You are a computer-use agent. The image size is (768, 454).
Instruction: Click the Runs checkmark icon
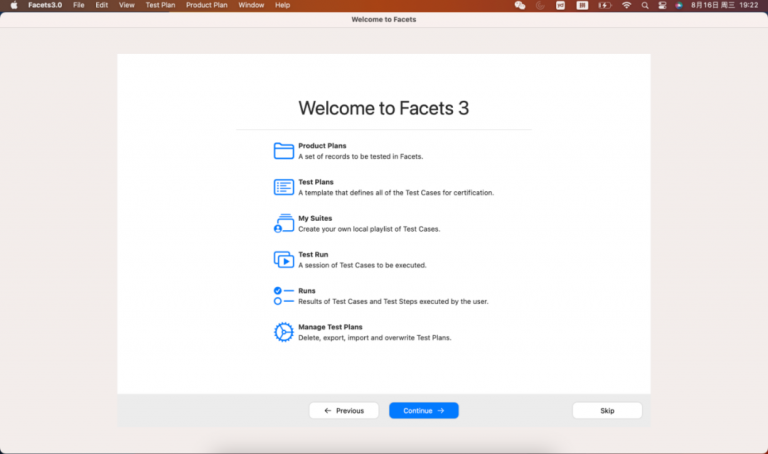click(x=278, y=290)
